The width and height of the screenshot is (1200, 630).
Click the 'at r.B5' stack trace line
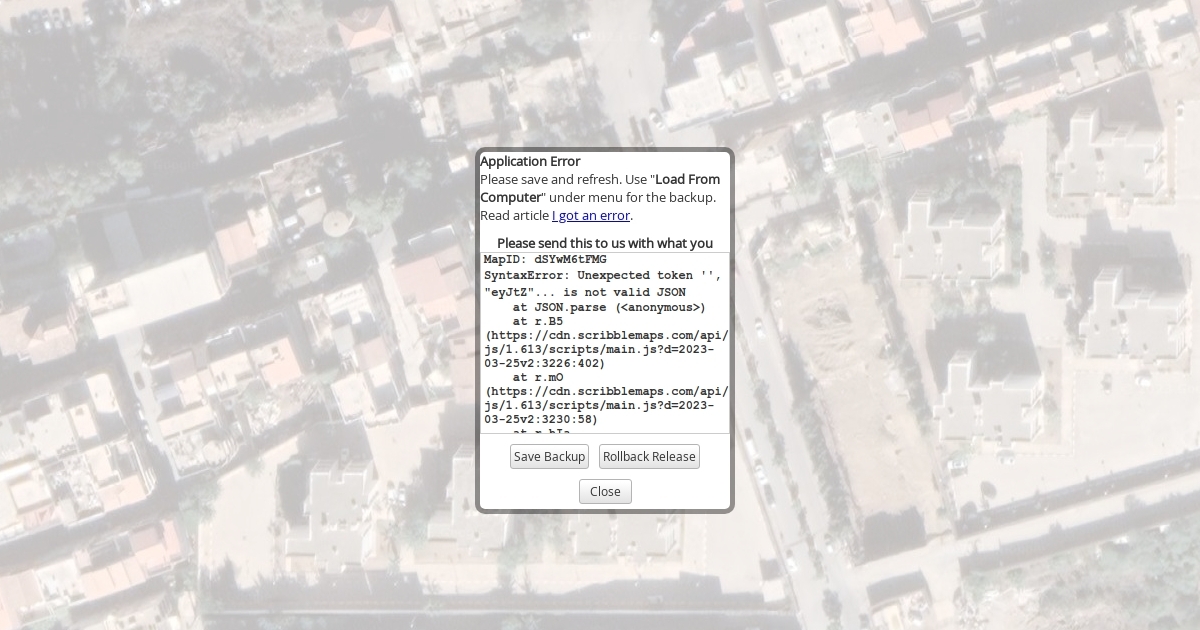tap(537, 322)
